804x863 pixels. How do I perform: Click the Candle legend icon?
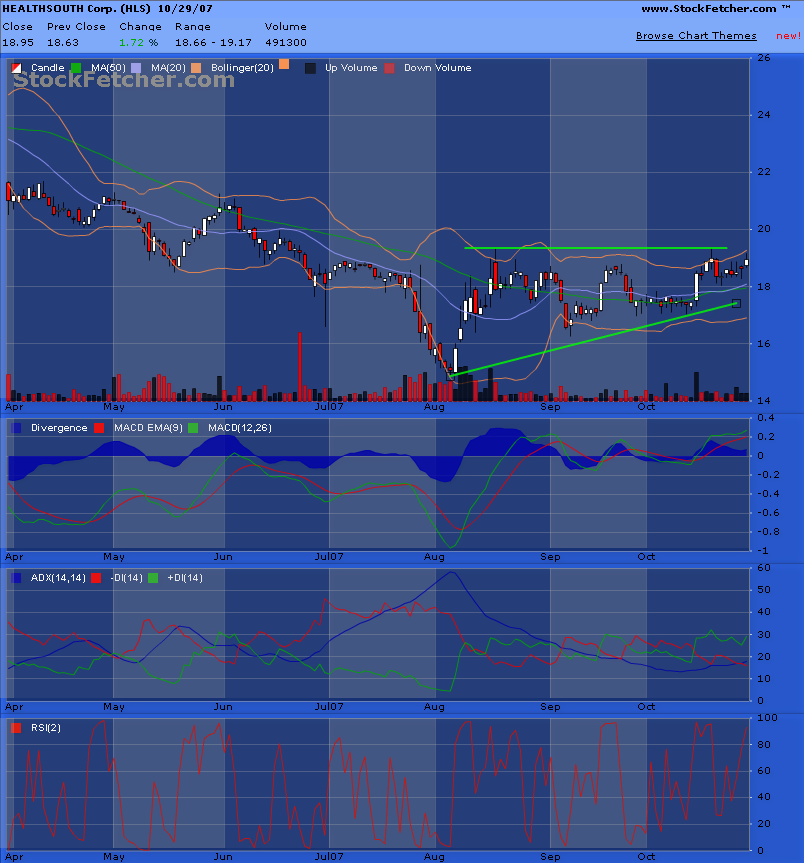coord(17,68)
